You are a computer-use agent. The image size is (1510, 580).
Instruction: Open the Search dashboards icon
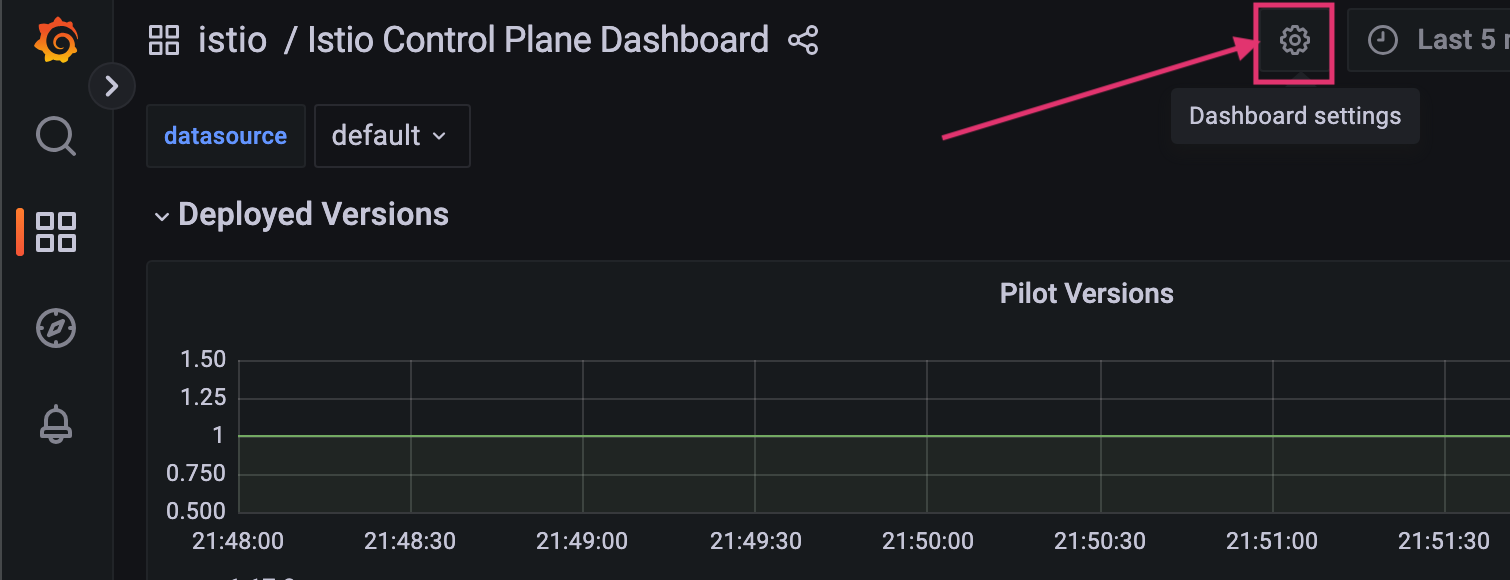(x=56, y=136)
